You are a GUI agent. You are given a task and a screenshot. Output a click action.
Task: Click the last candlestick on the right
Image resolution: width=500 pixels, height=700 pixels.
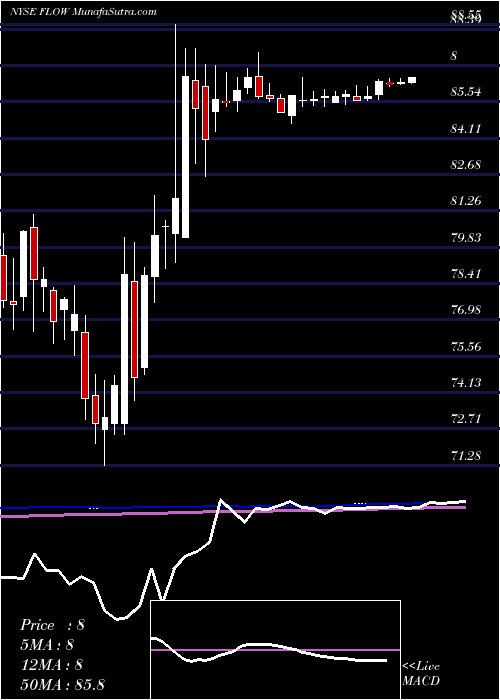point(412,80)
